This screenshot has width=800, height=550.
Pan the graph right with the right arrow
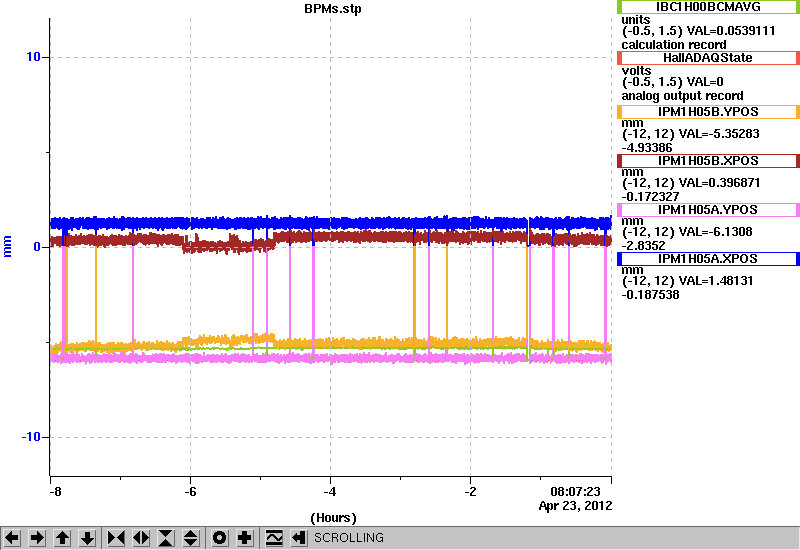[x=37, y=538]
